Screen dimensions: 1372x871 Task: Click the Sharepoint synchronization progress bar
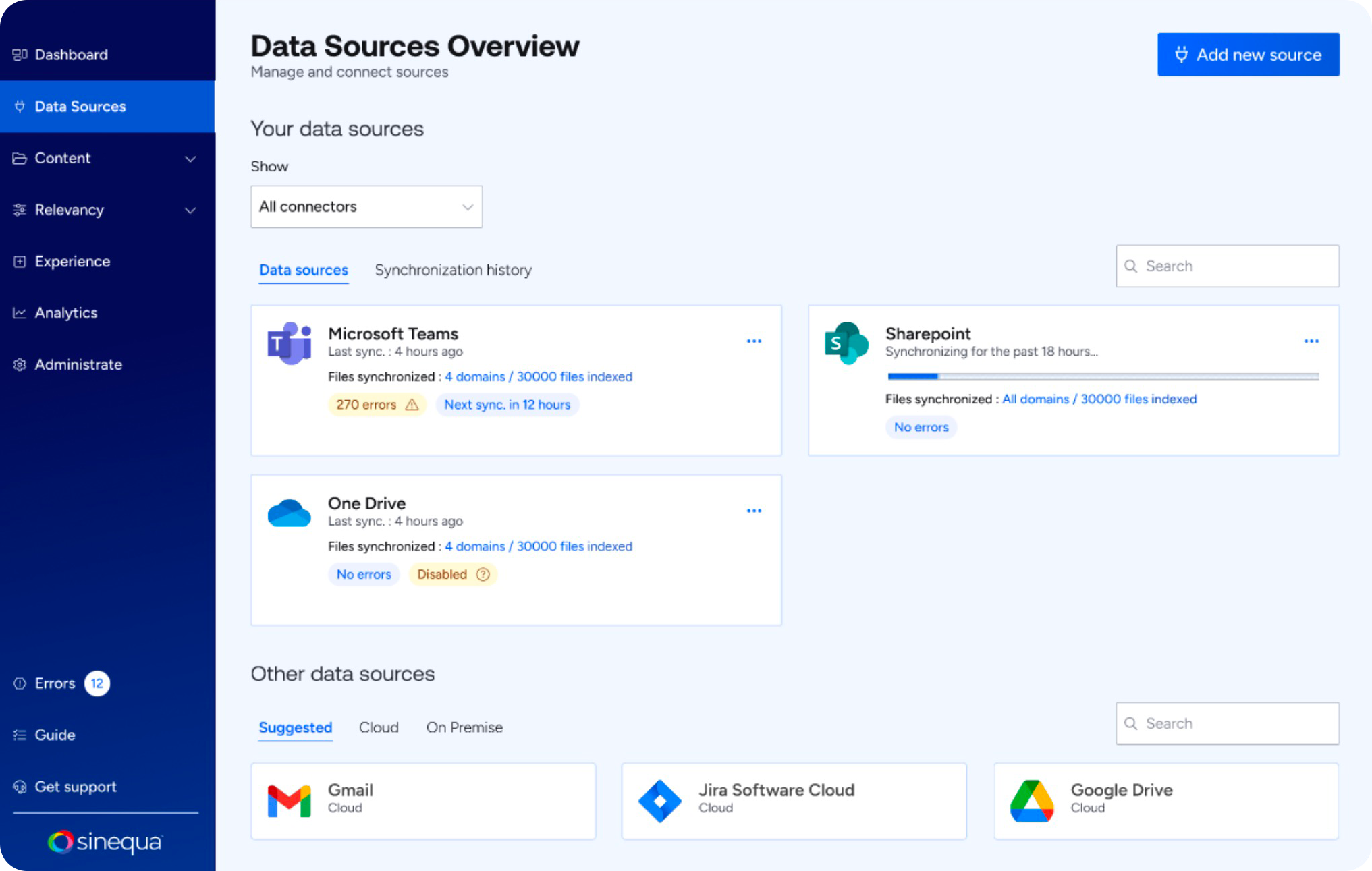[x=1103, y=376]
